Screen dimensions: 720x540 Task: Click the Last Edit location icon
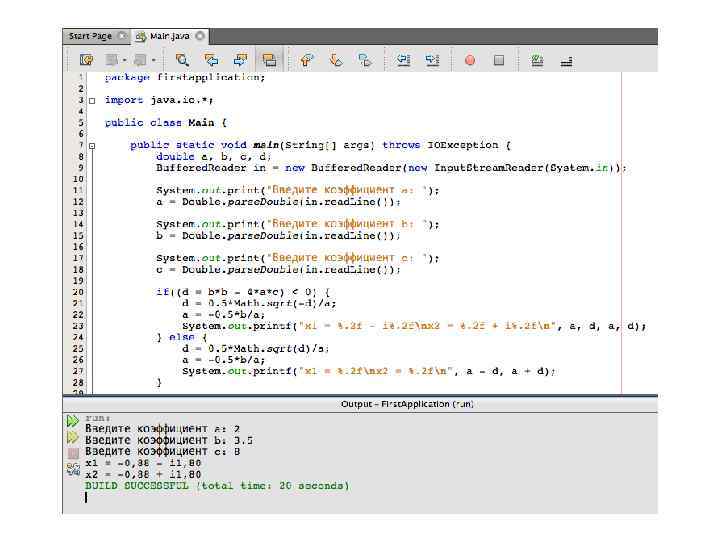(86, 60)
